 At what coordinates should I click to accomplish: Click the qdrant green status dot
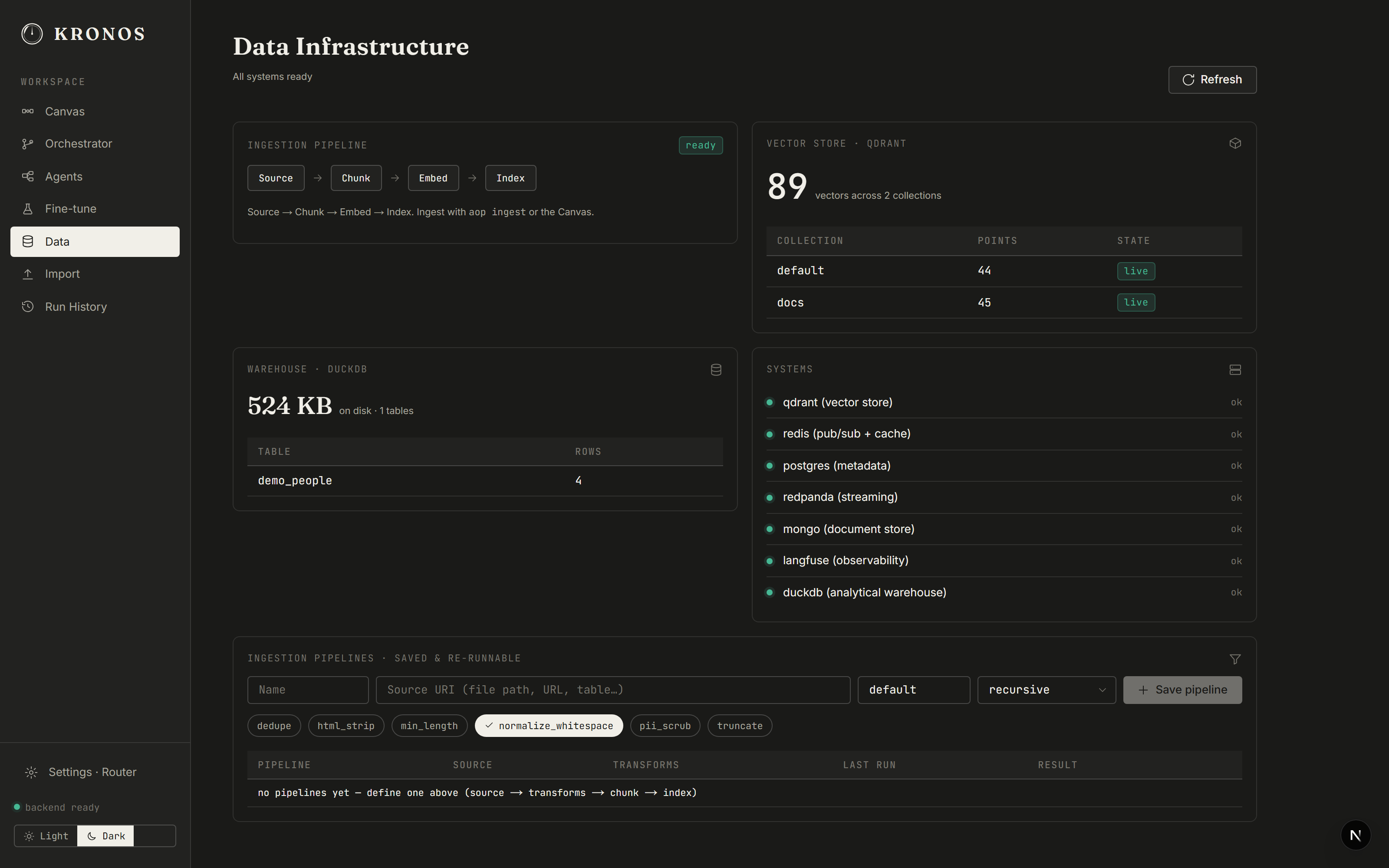[770, 402]
